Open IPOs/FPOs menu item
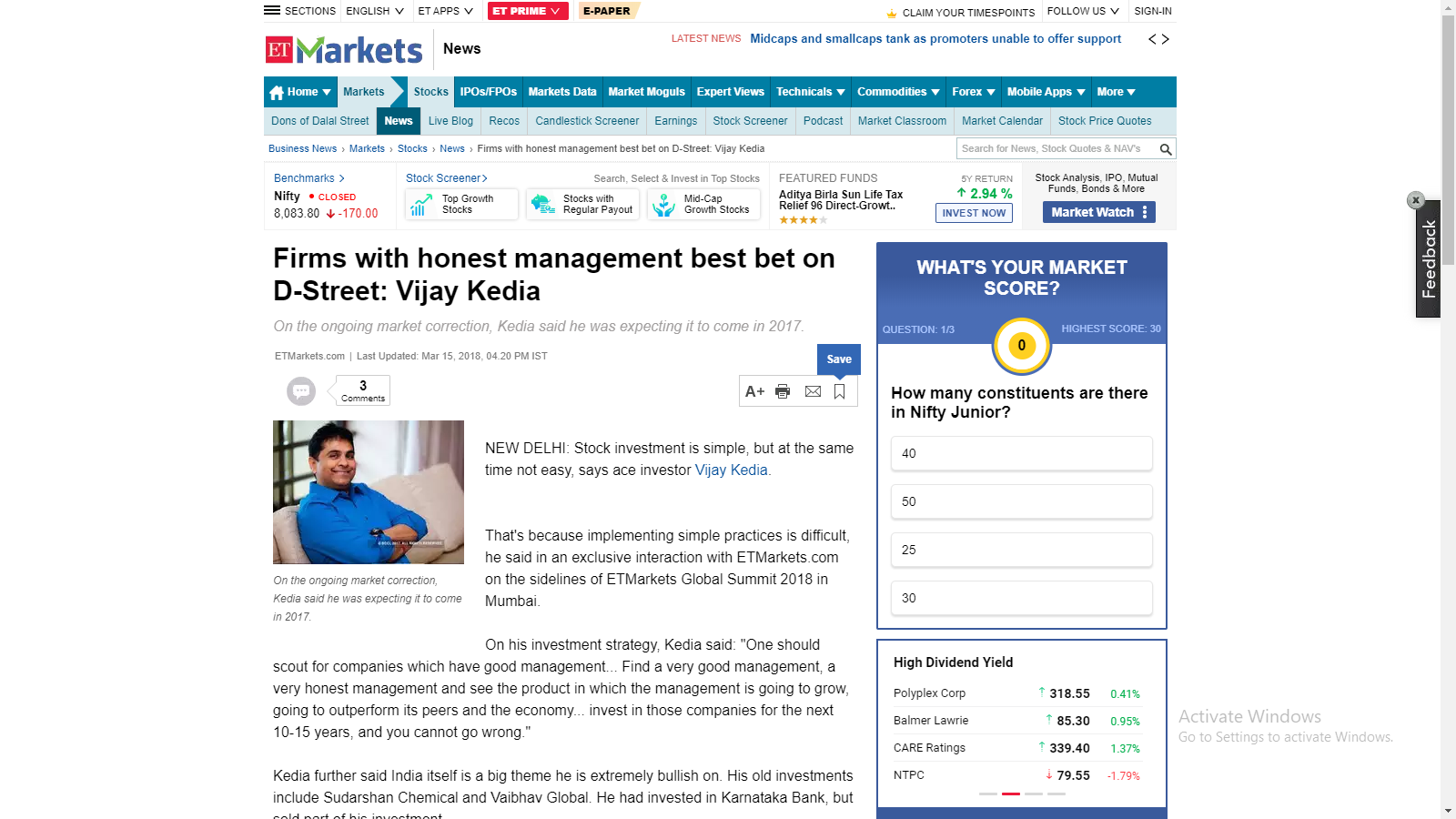This screenshot has width=1456, height=819. tap(489, 92)
